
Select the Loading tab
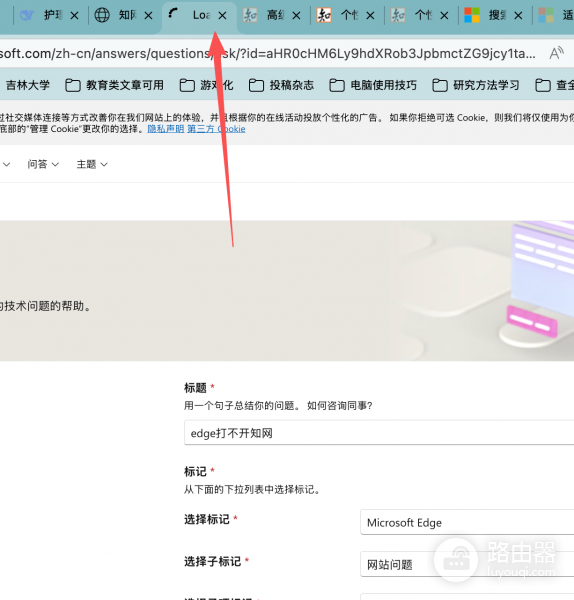199,15
